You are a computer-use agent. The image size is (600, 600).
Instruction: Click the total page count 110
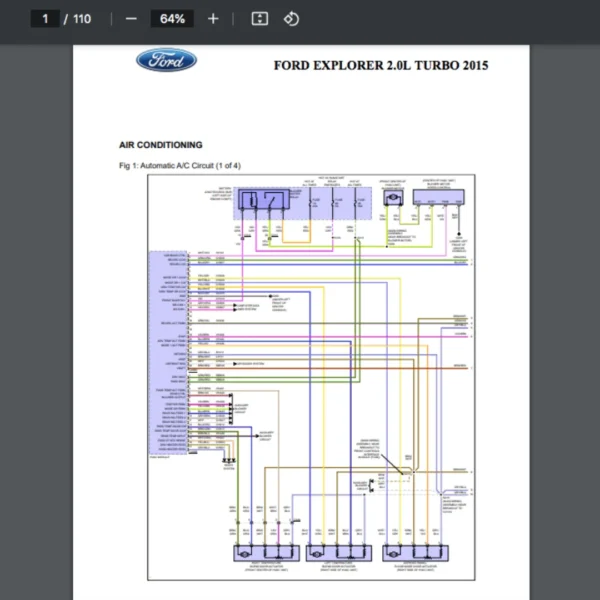click(x=82, y=19)
